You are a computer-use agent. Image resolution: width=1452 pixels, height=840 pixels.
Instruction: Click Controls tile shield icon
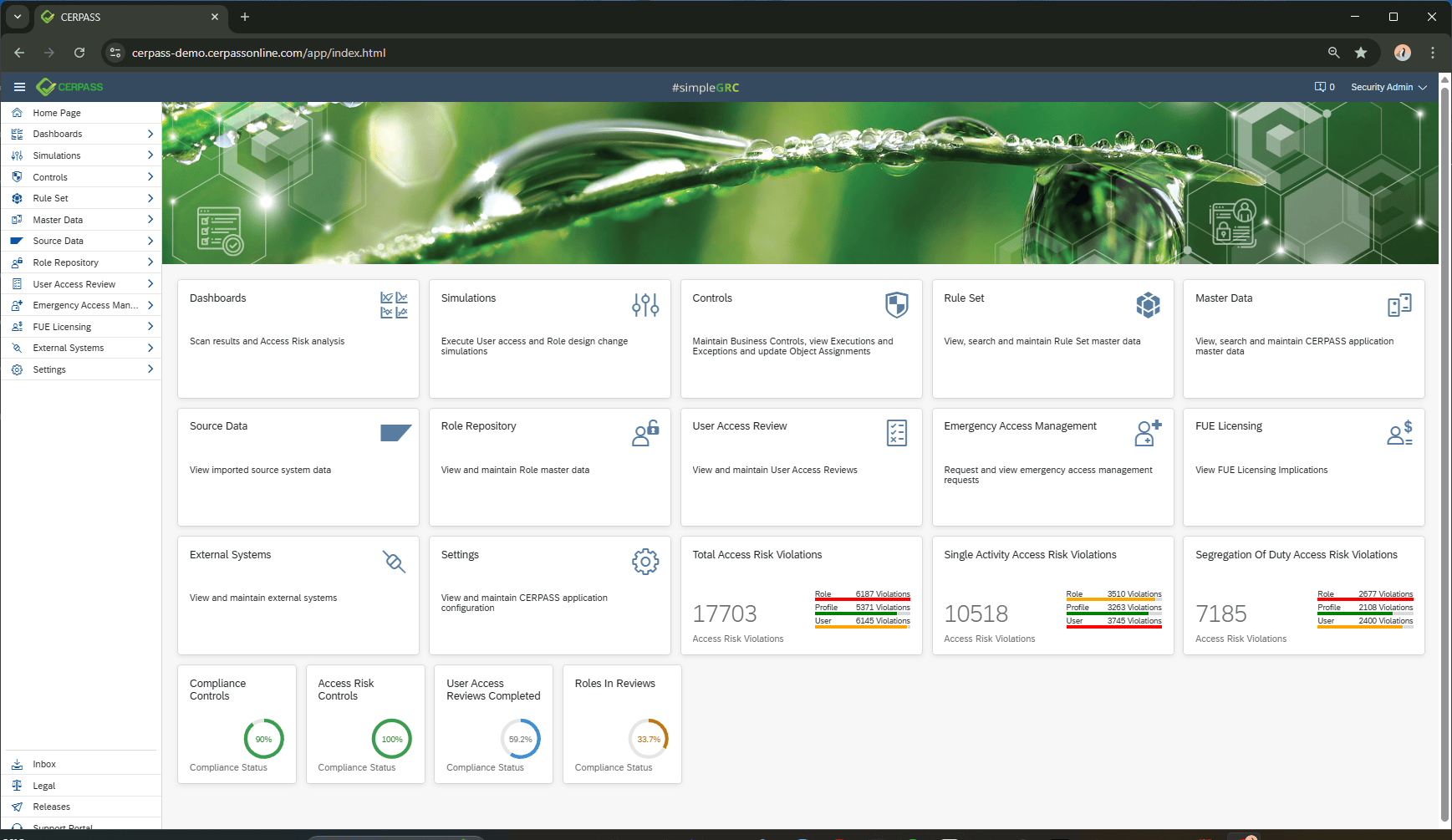pos(897,305)
